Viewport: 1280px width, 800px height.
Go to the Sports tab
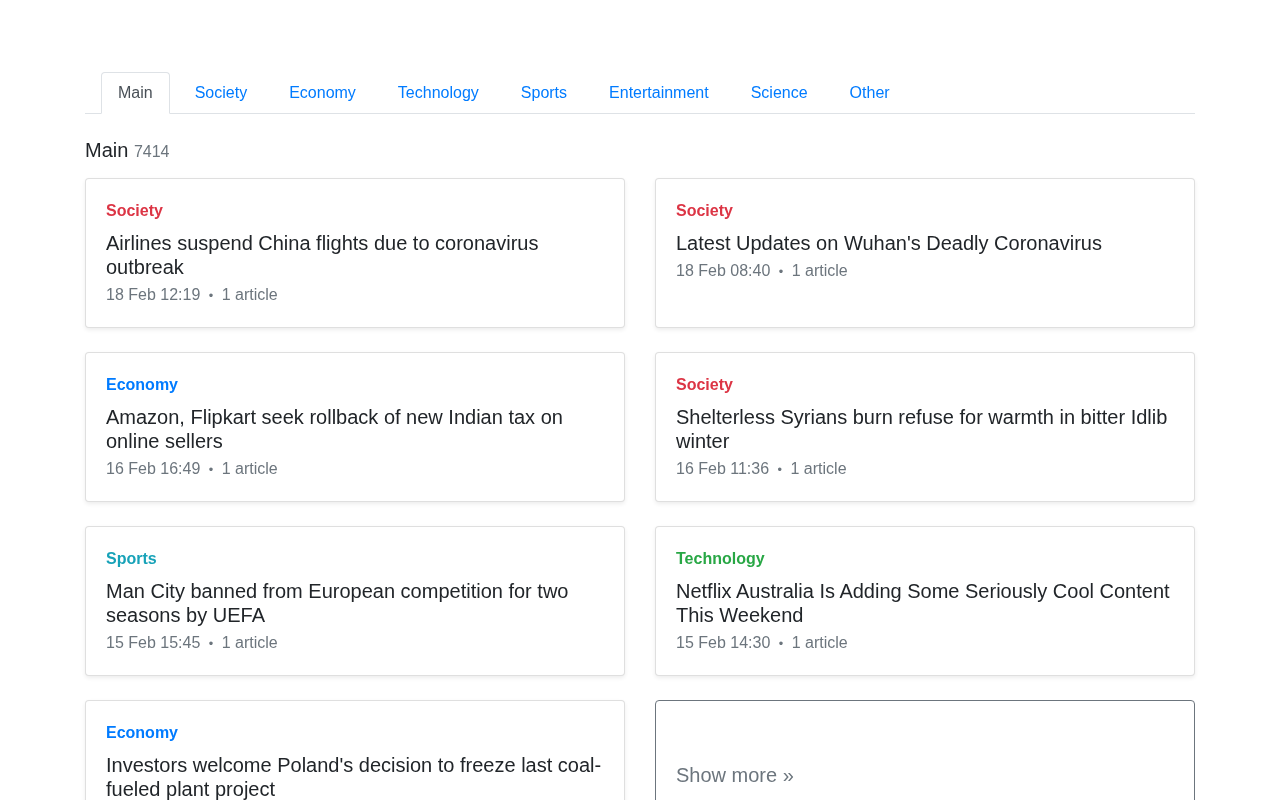click(543, 93)
